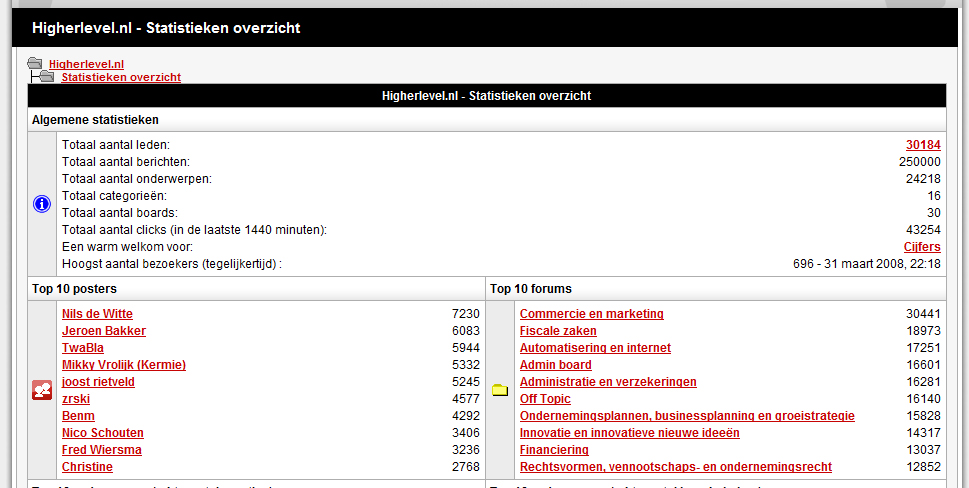Click the 43254 clicks value
This screenshot has width=969, height=488.
pos(923,230)
